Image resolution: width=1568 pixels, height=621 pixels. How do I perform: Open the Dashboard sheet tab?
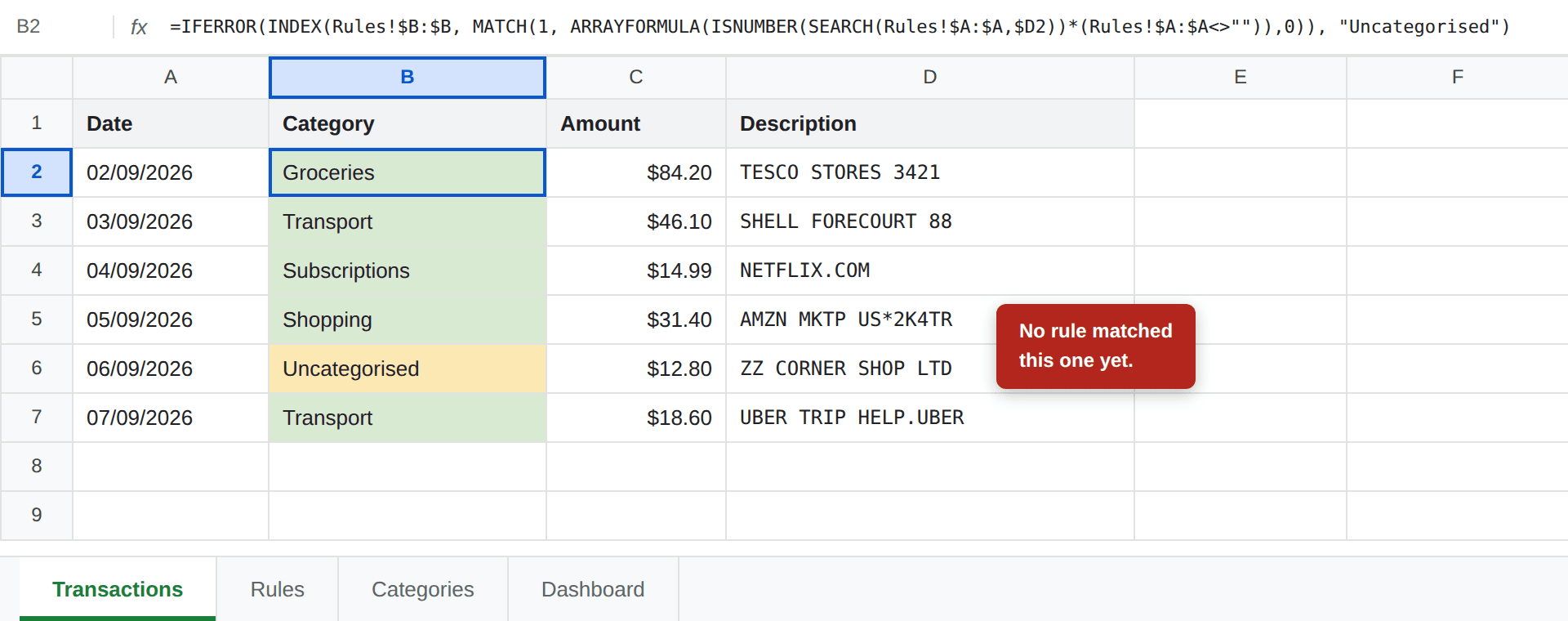pos(593,589)
